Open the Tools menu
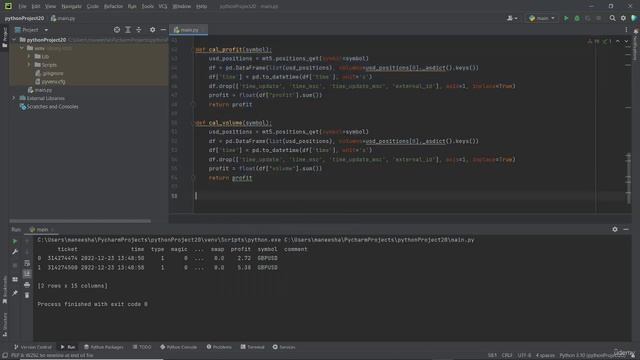Screen dimensions: 640x360 [147, 6]
